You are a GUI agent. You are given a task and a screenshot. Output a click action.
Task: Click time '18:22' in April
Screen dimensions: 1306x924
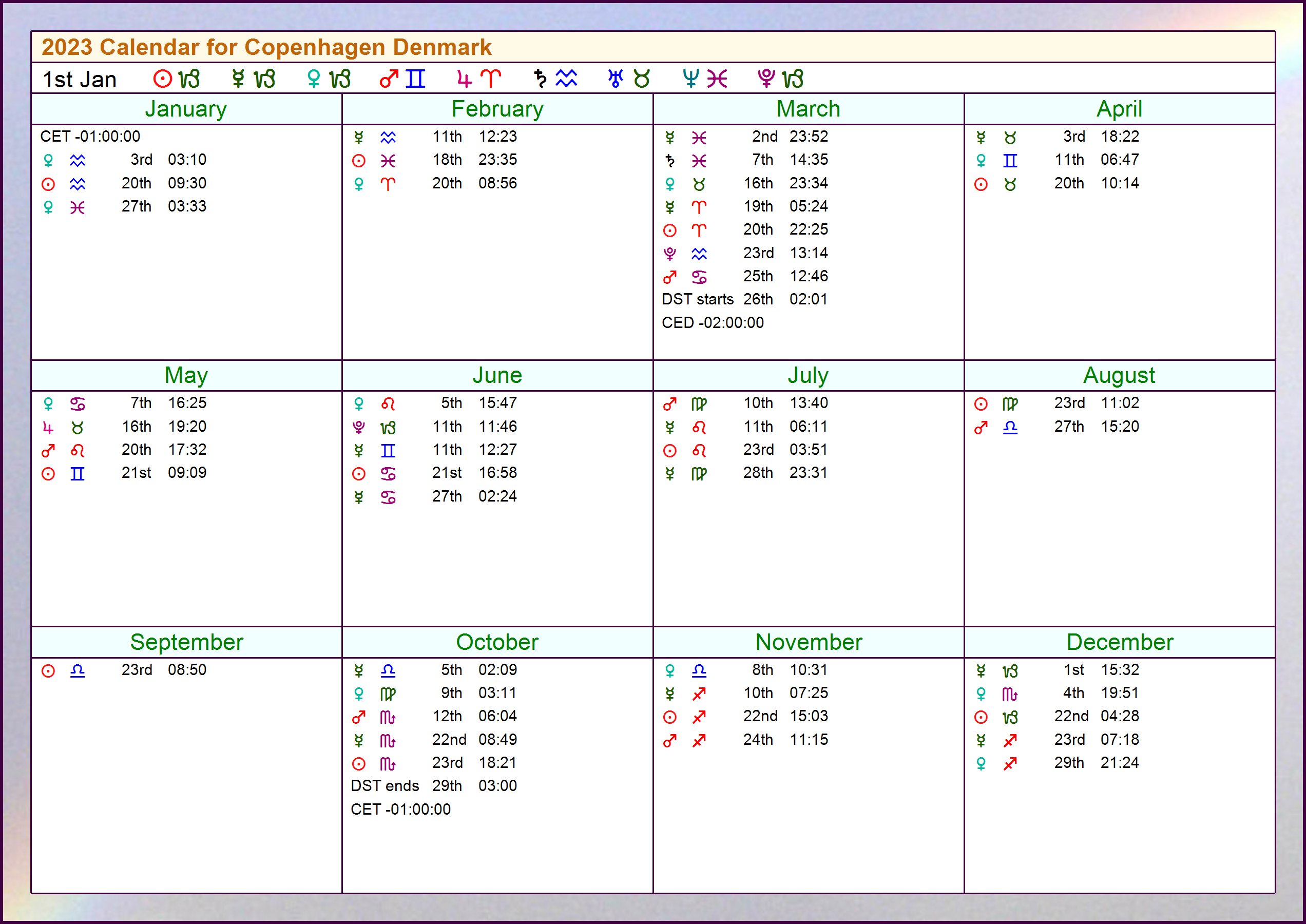(1120, 137)
